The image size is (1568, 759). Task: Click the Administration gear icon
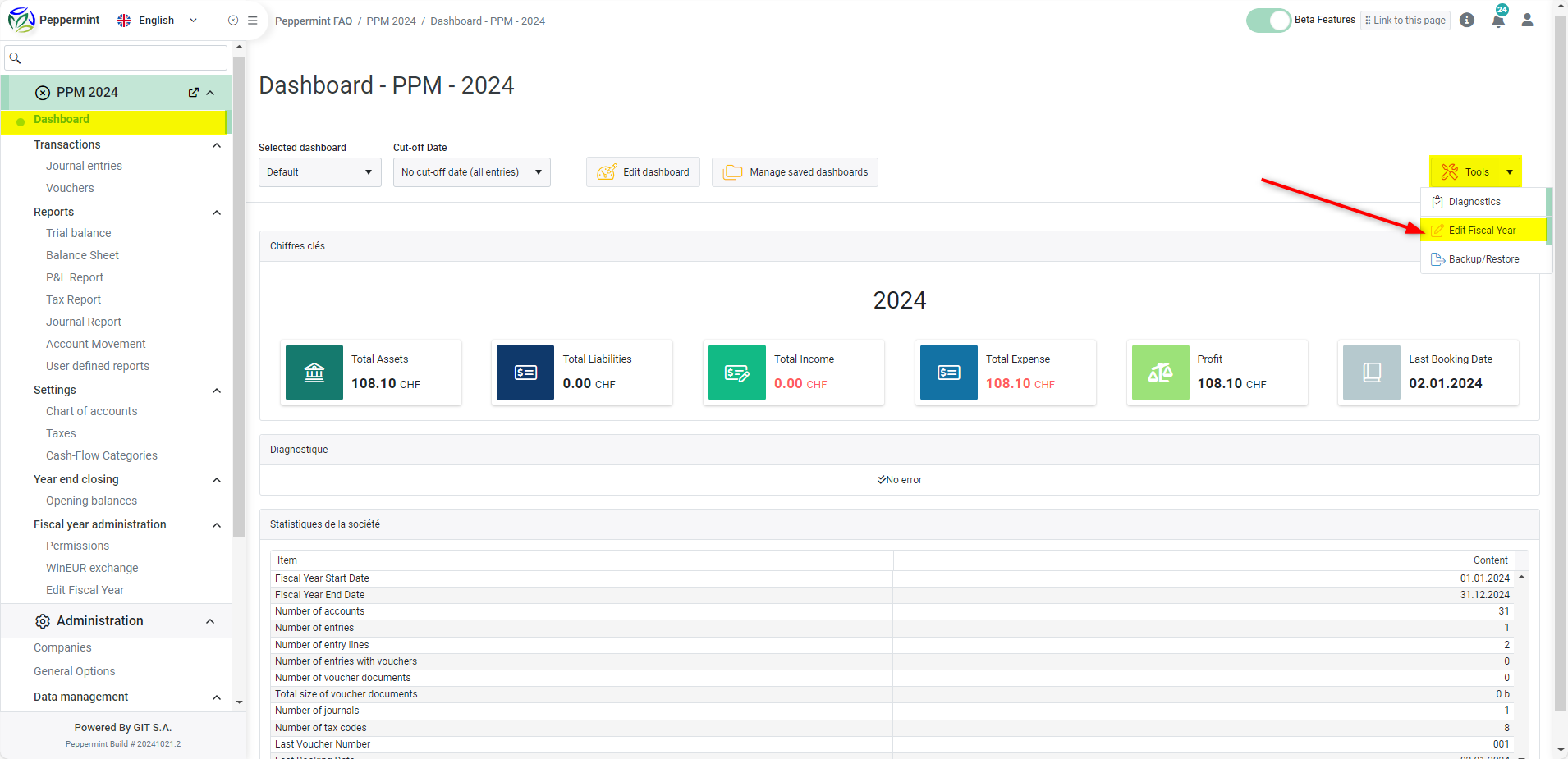pos(43,621)
